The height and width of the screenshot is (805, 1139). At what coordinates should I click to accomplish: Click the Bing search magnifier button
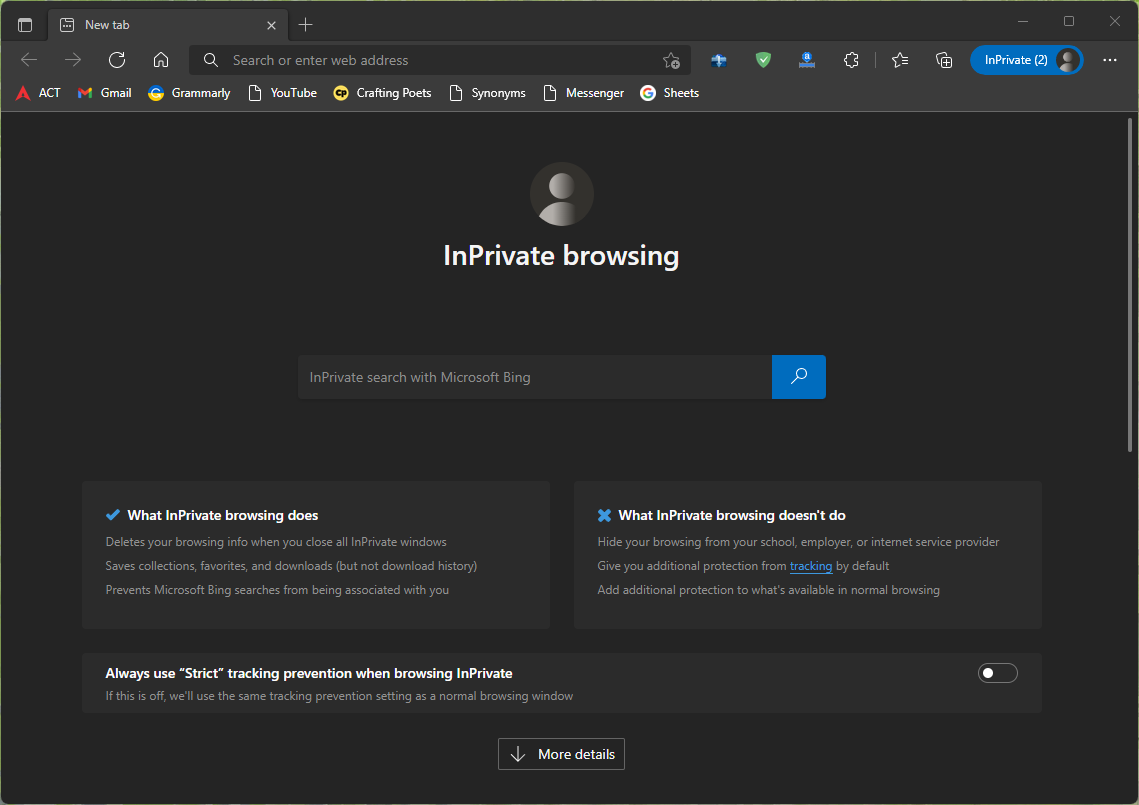click(x=798, y=377)
